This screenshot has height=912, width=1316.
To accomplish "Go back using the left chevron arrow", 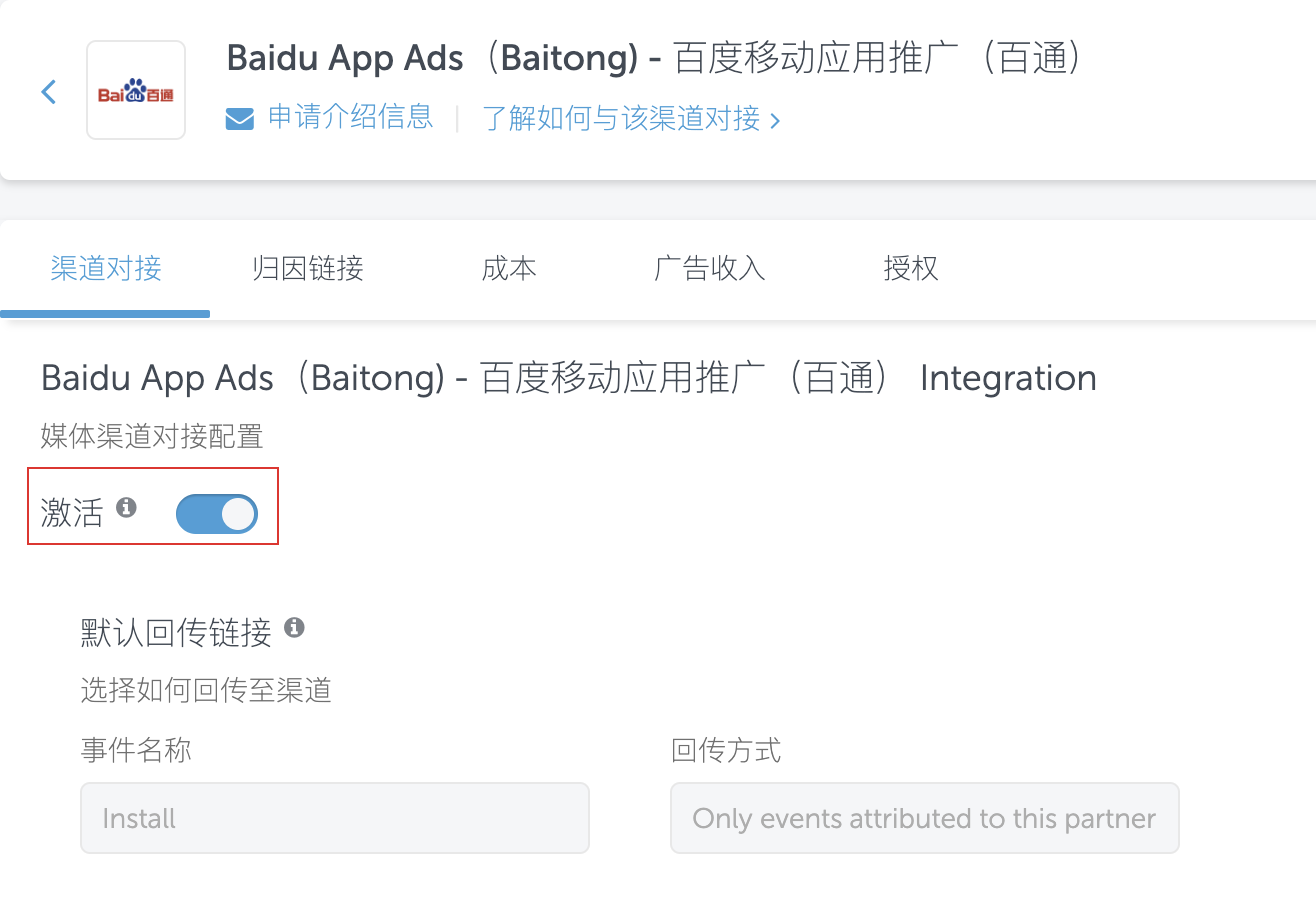I will (49, 92).
